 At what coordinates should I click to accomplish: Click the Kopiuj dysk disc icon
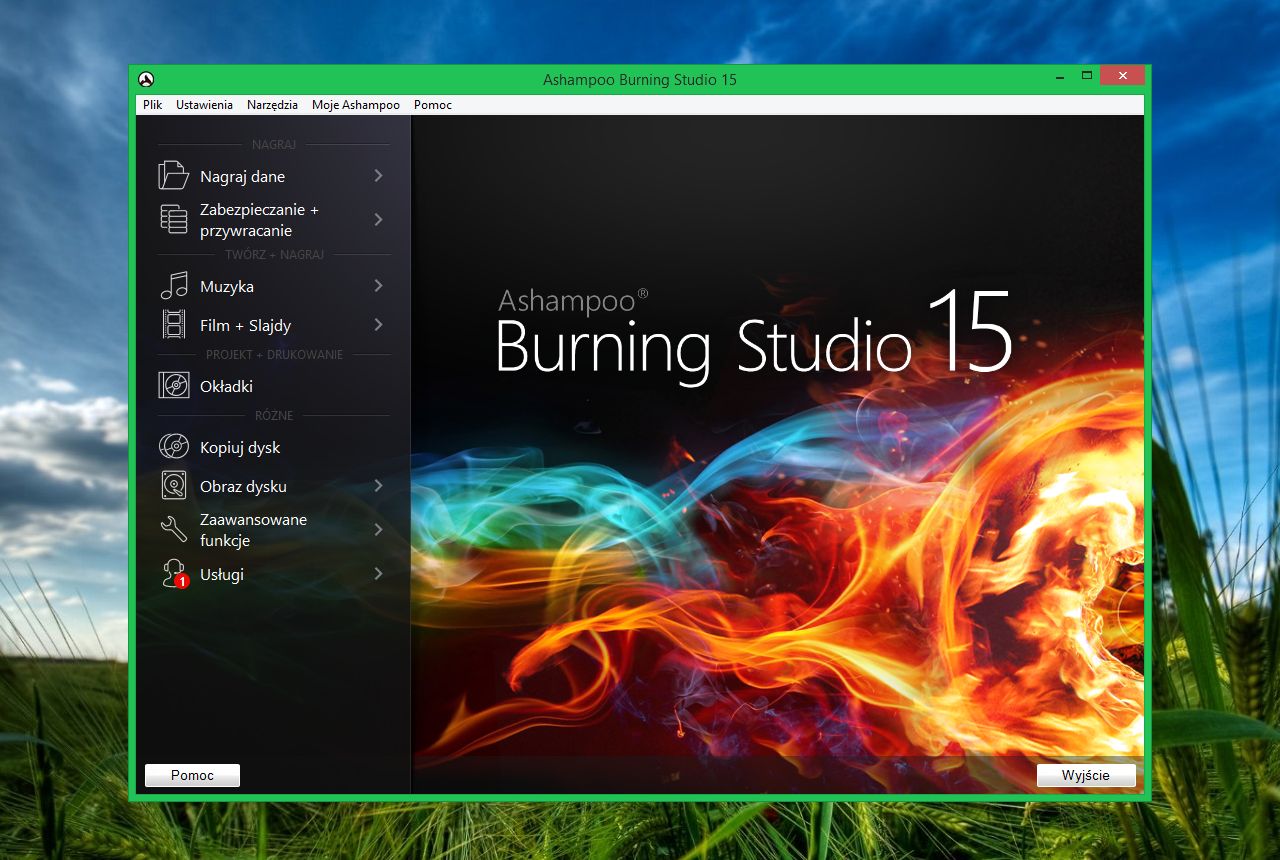point(174,447)
